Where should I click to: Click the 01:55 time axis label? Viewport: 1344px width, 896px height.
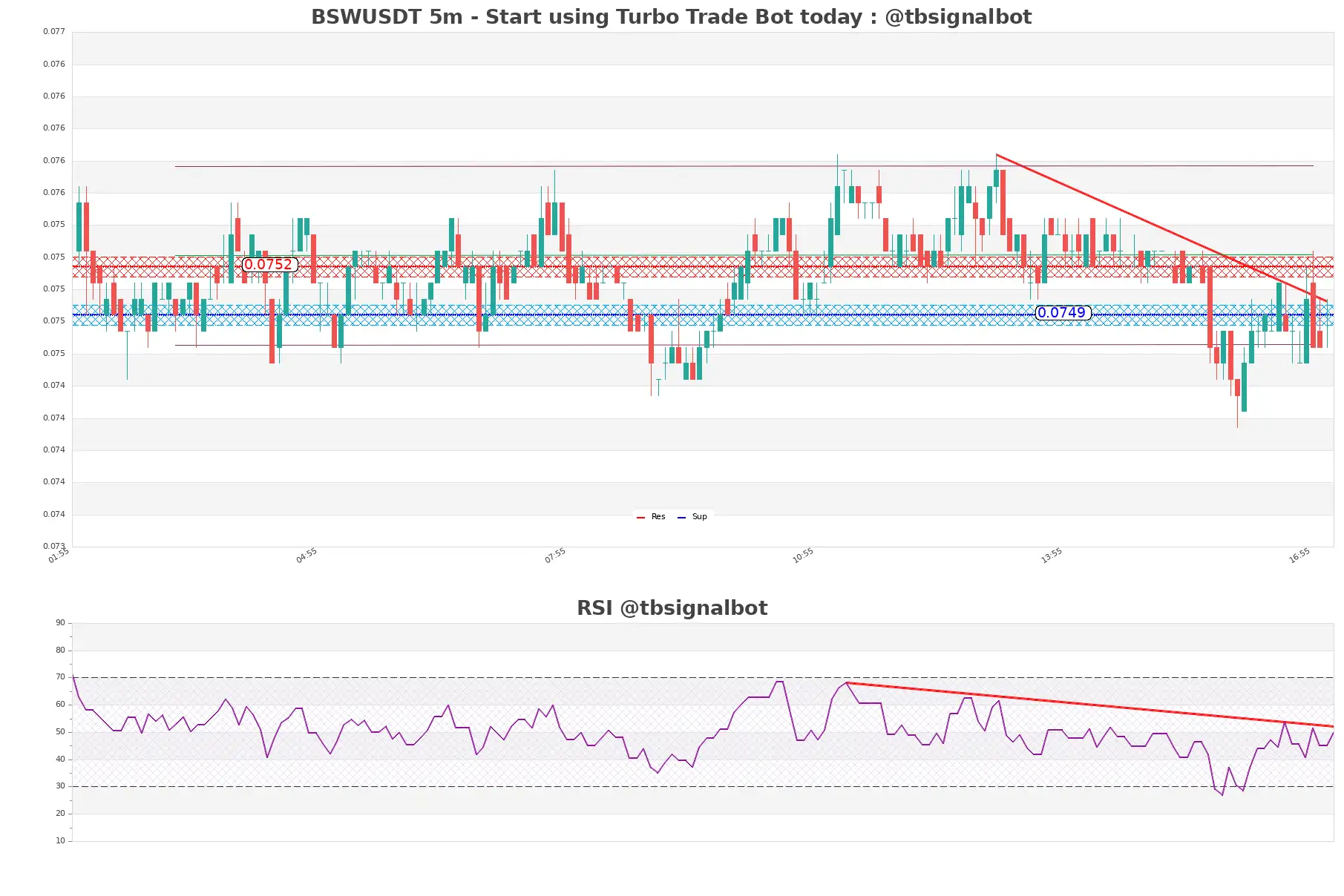(59, 556)
